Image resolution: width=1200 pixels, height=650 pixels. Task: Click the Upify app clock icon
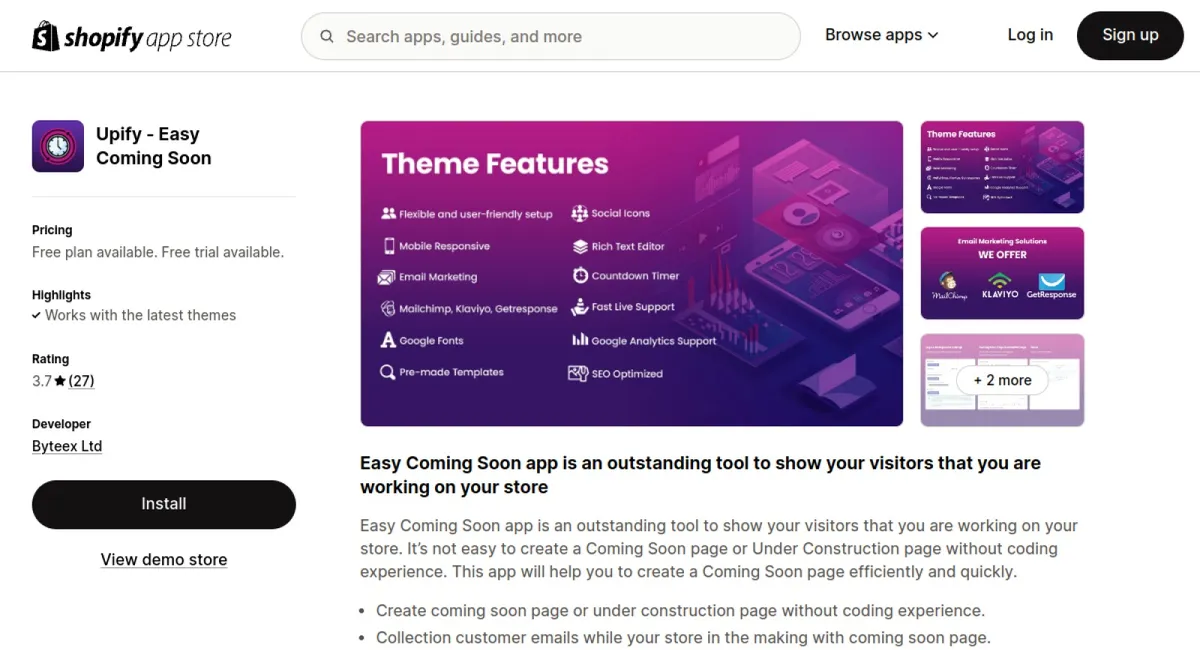58,146
